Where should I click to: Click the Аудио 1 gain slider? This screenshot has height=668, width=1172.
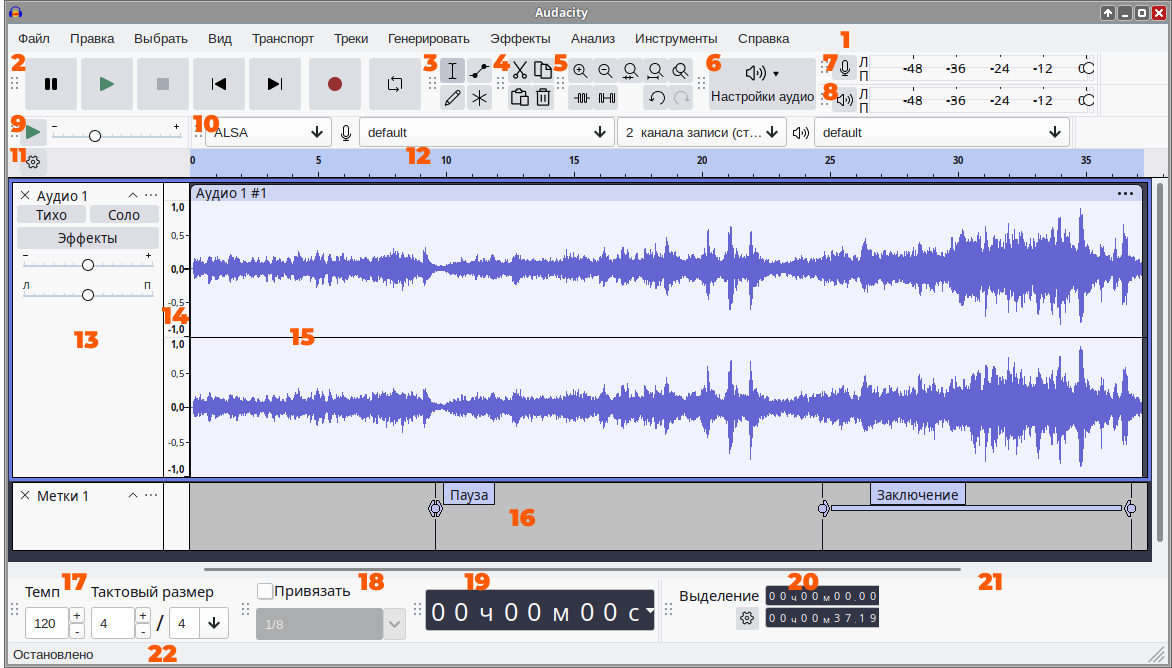tap(88, 265)
